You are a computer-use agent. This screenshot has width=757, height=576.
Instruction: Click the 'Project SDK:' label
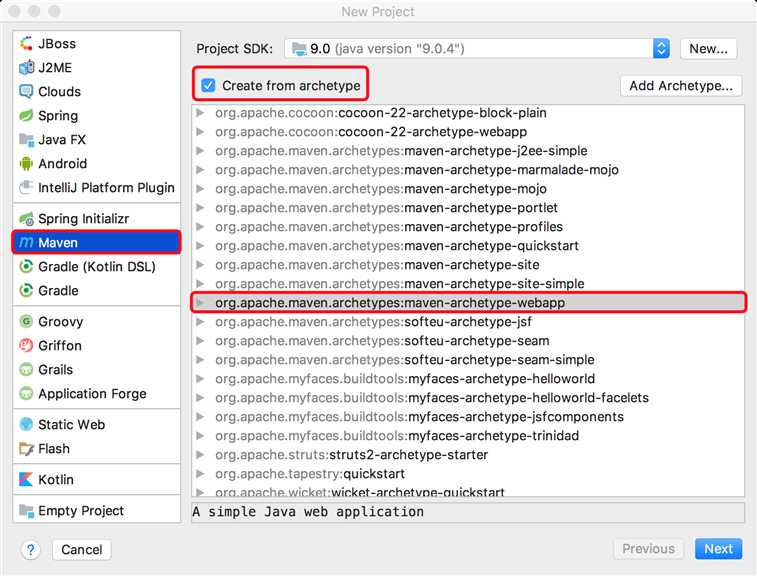pos(234,49)
